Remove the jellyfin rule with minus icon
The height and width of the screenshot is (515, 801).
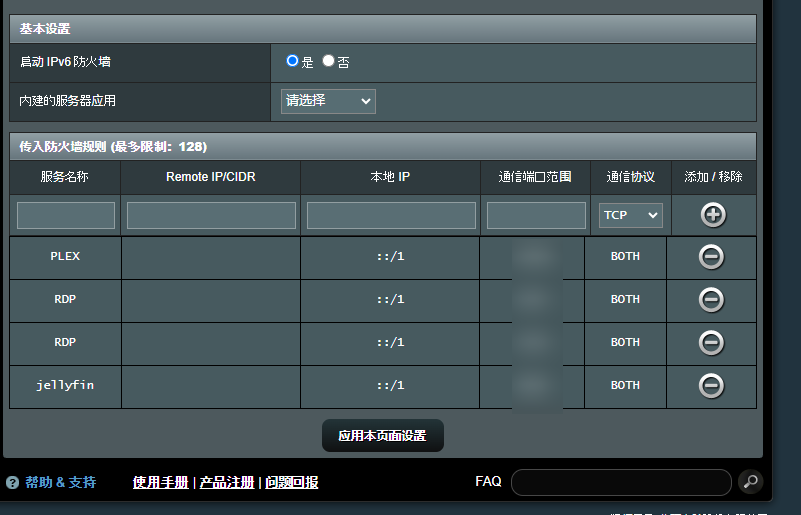(x=711, y=385)
